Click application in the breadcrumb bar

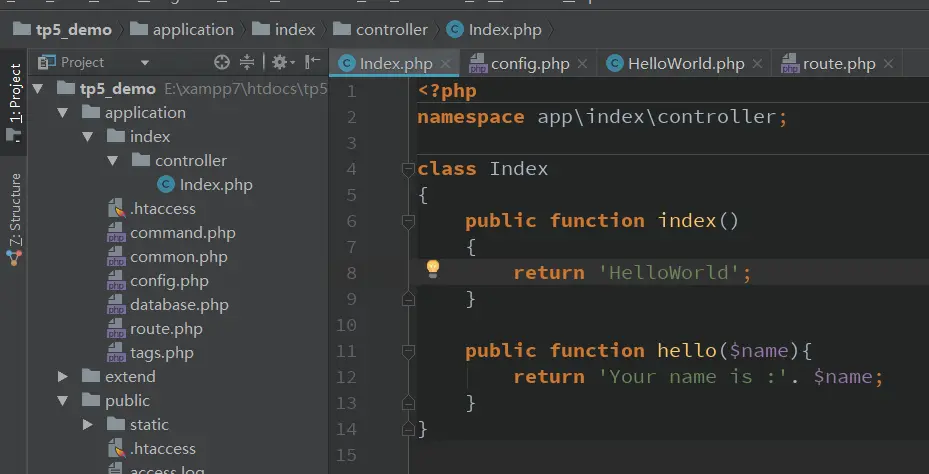click(182, 30)
